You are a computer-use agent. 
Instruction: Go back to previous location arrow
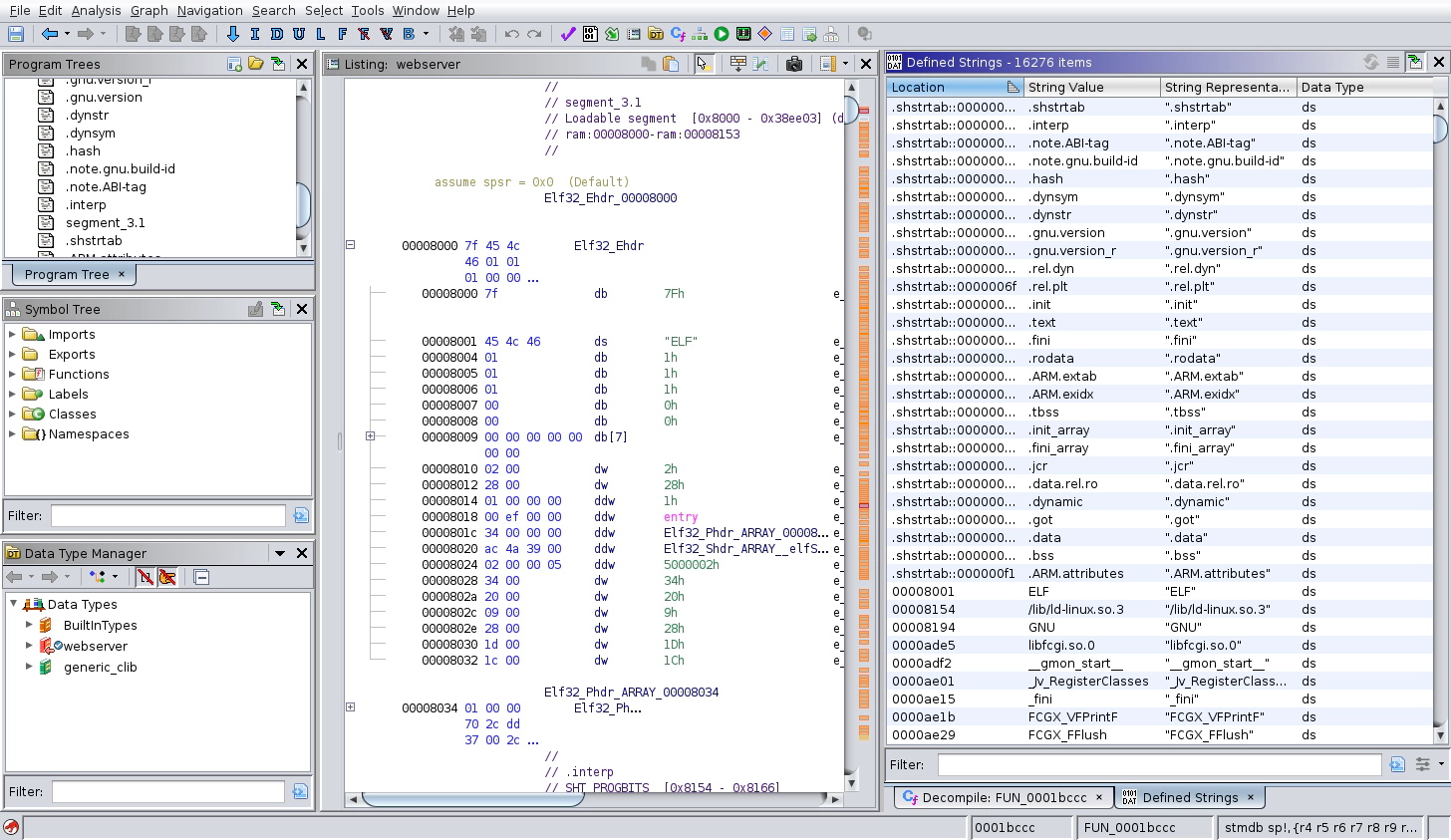click(50, 34)
